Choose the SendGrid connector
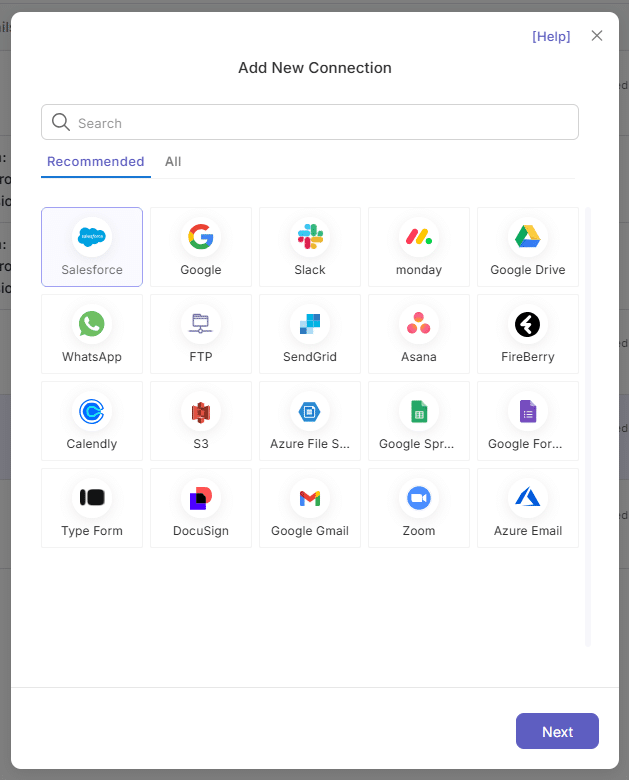The width and height of the screenshot is (629, 780). [310, 334]
